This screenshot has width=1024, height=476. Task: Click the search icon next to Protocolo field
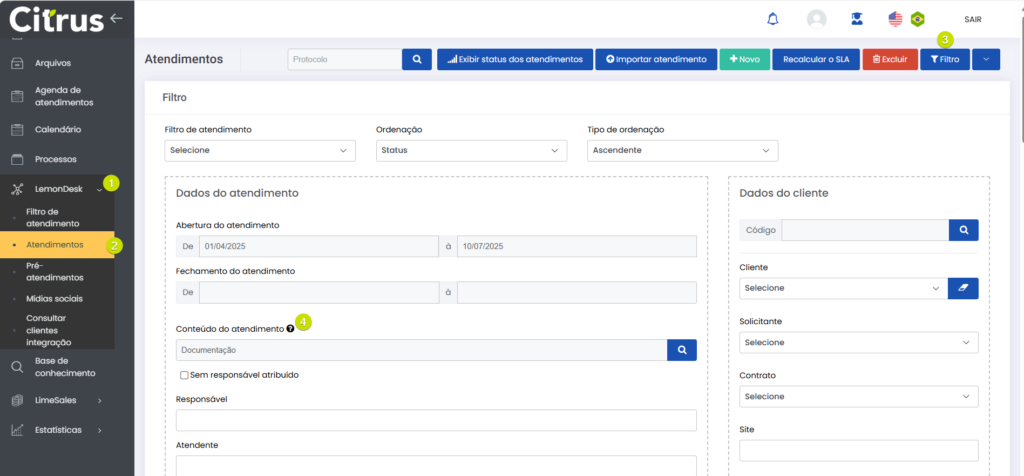pos(417,59)
